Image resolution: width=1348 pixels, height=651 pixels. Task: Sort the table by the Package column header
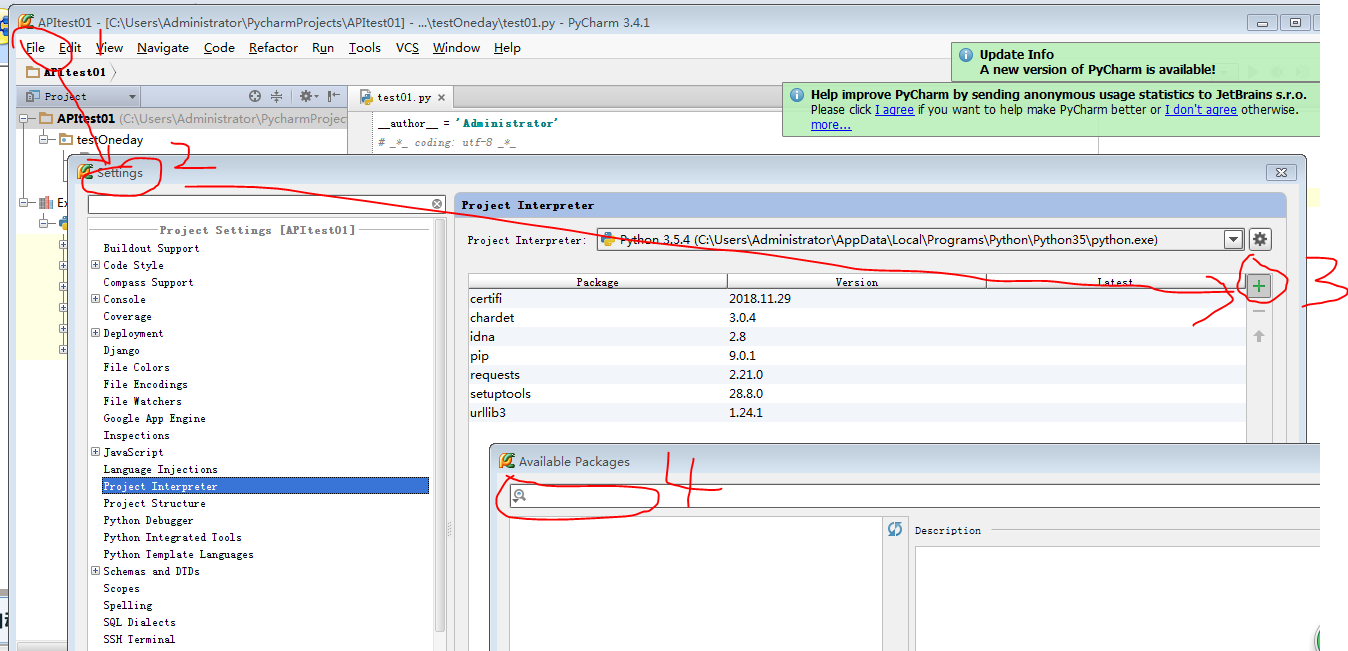(x=598, y=282)
